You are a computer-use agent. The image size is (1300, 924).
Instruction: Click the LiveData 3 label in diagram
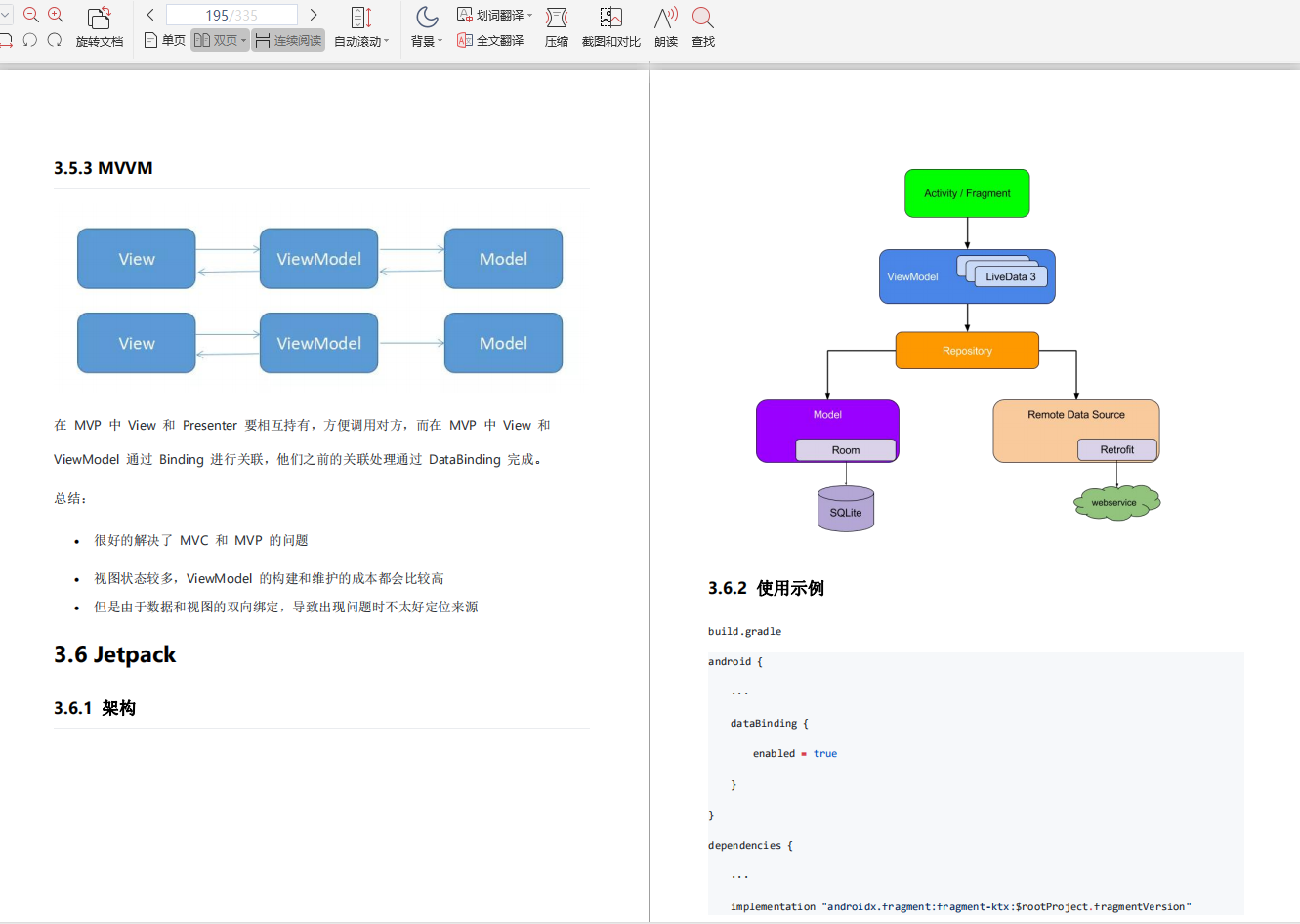[1011, 276]
